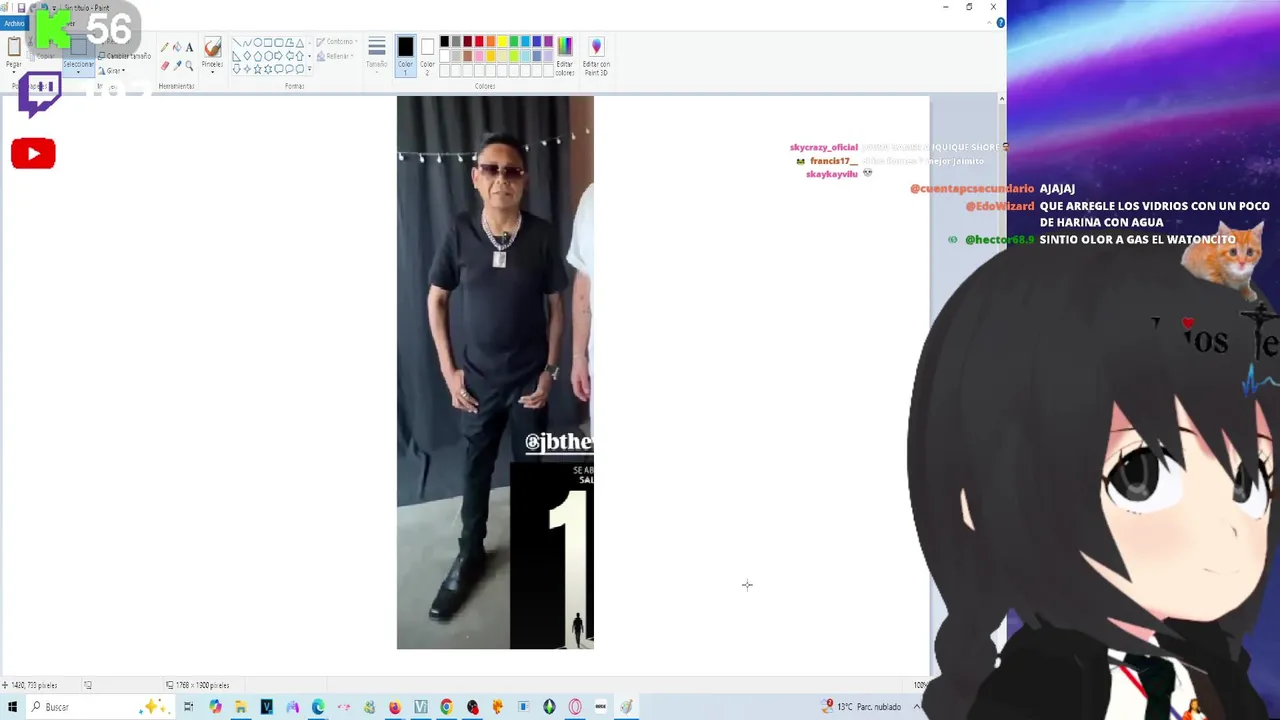Open the weather widget 13°C Parc. nublado
Viewport: 1280px width, 720px height.
(862, 707)
